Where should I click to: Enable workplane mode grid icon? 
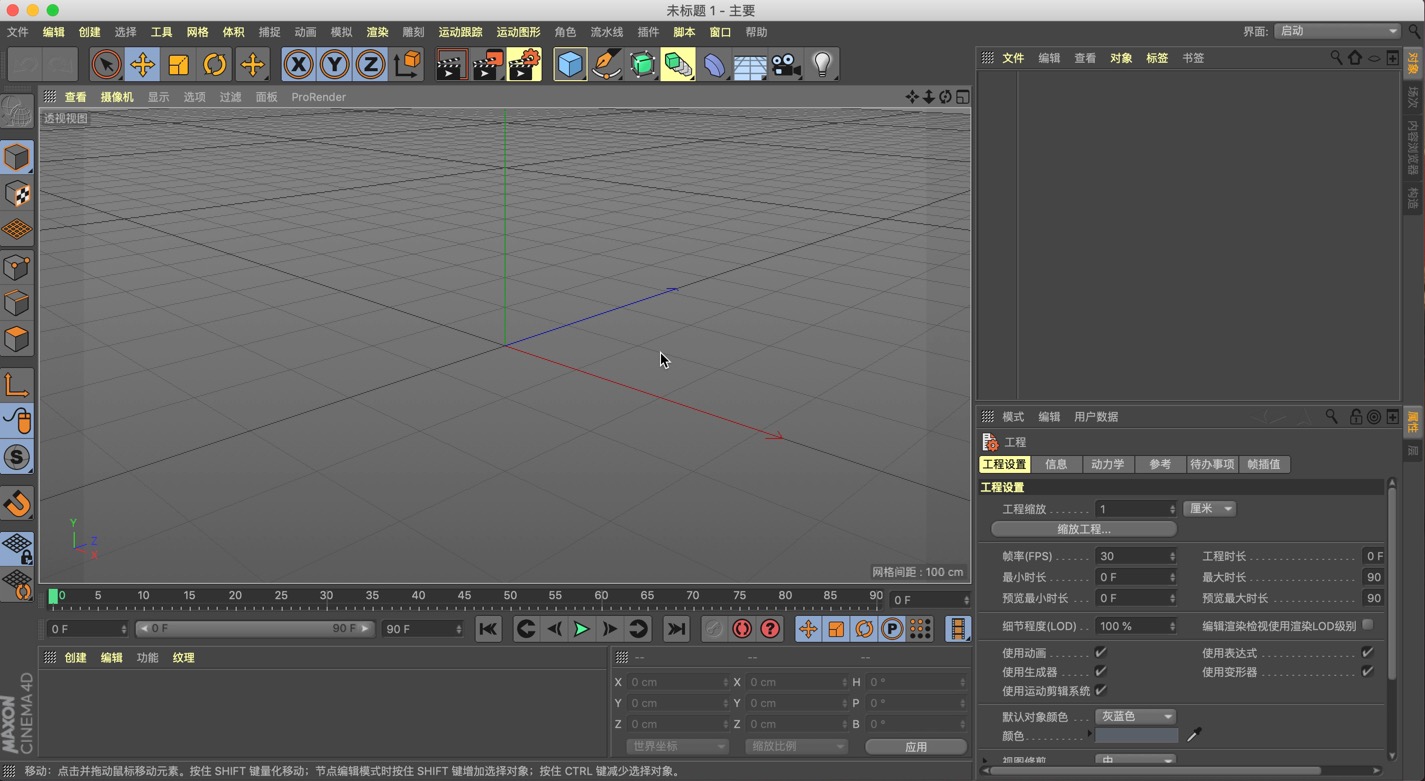17,230
